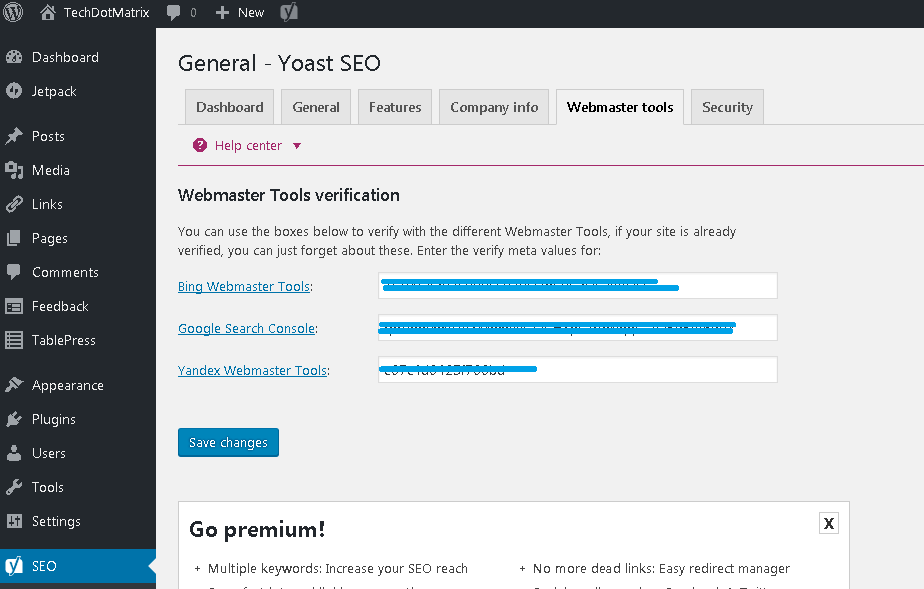Click the Plugins plug icon in sidebar
The image size is (924, 589).
pos(14,419)
